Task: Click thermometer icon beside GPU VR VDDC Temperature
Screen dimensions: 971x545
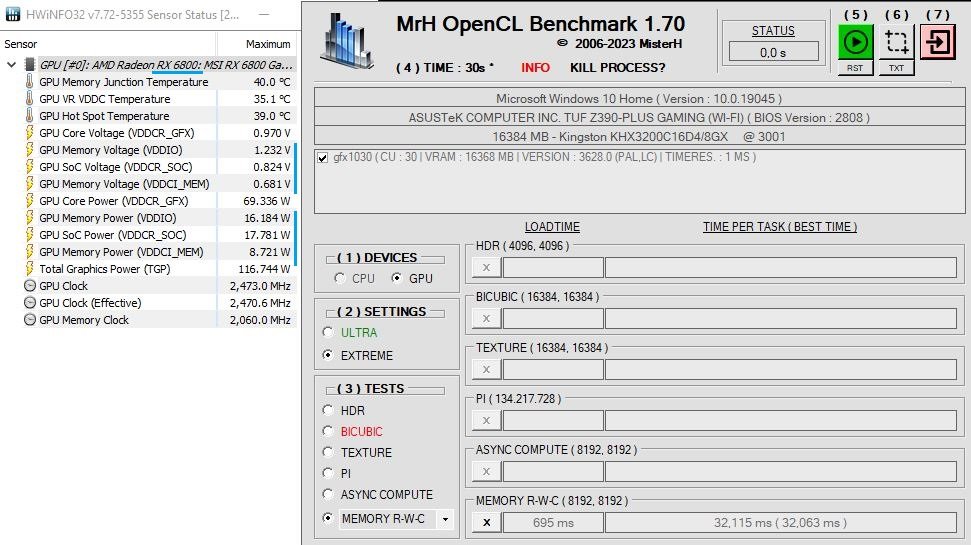Action: tap(29, 98)
